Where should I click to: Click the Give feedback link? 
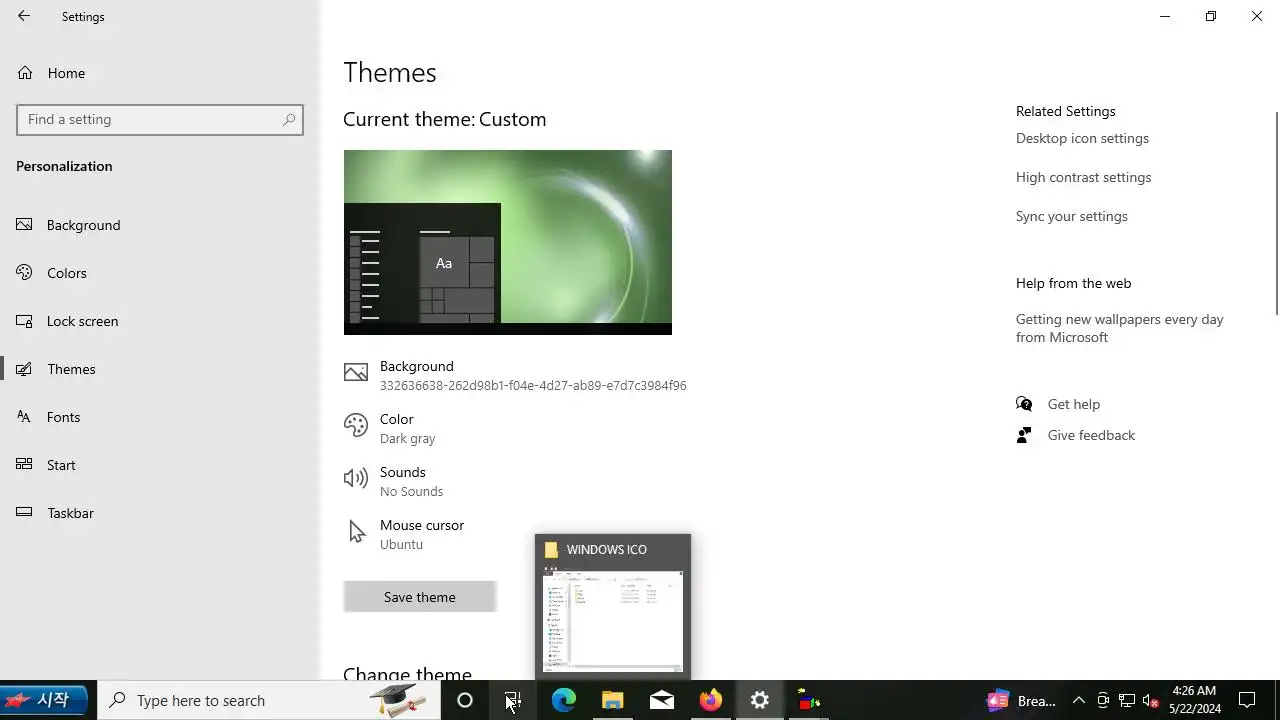[1091, 435]
